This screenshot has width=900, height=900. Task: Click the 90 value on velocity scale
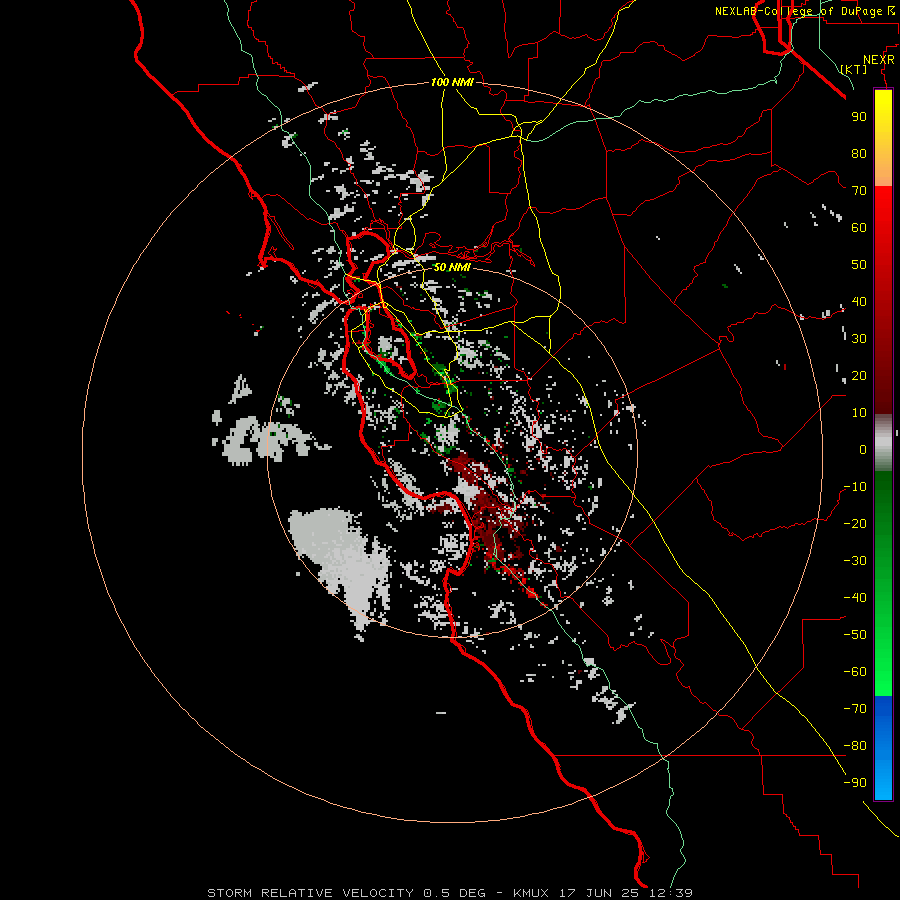(859, 117)
